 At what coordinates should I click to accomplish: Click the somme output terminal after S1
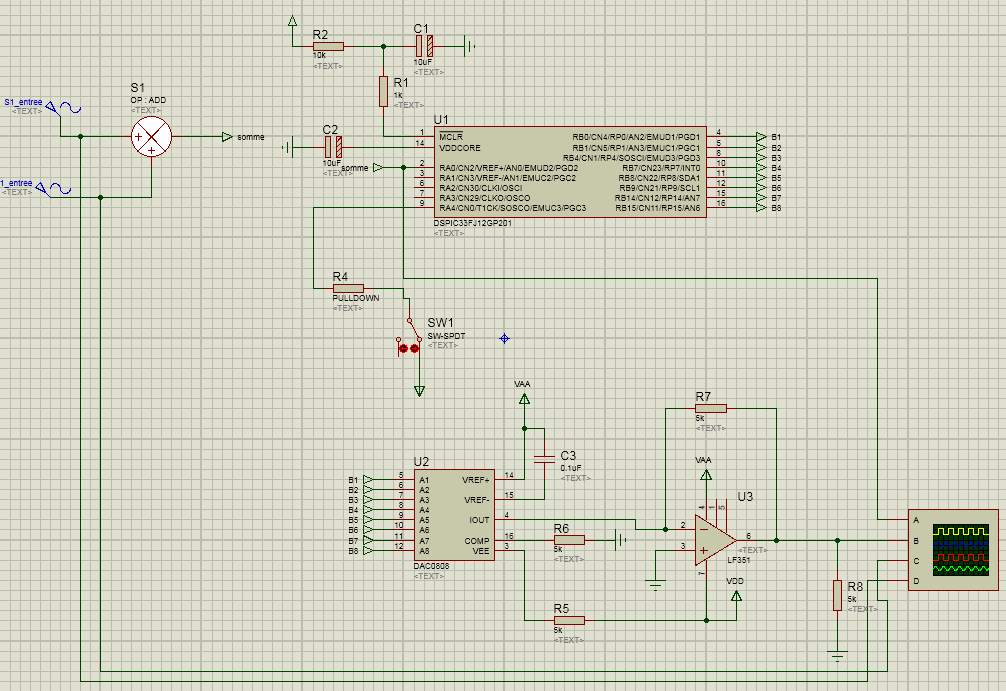(227, 137)
